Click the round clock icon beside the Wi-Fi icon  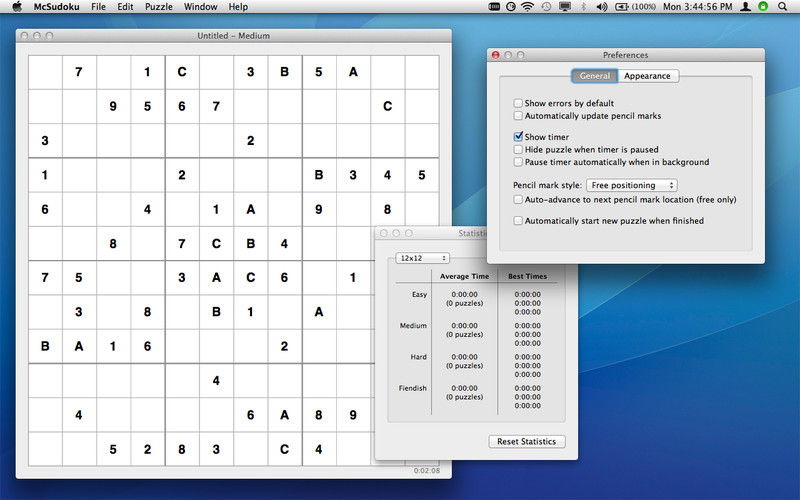511,7
